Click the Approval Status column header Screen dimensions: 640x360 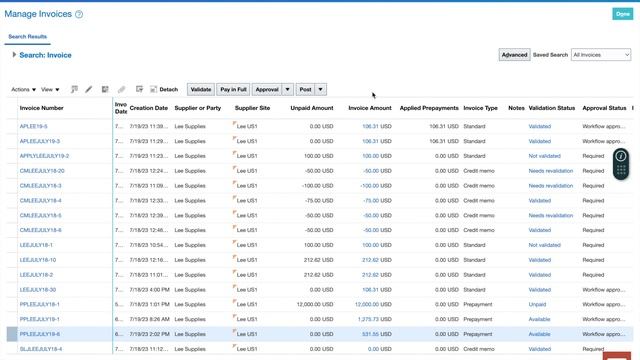click(x=604, y=108)
